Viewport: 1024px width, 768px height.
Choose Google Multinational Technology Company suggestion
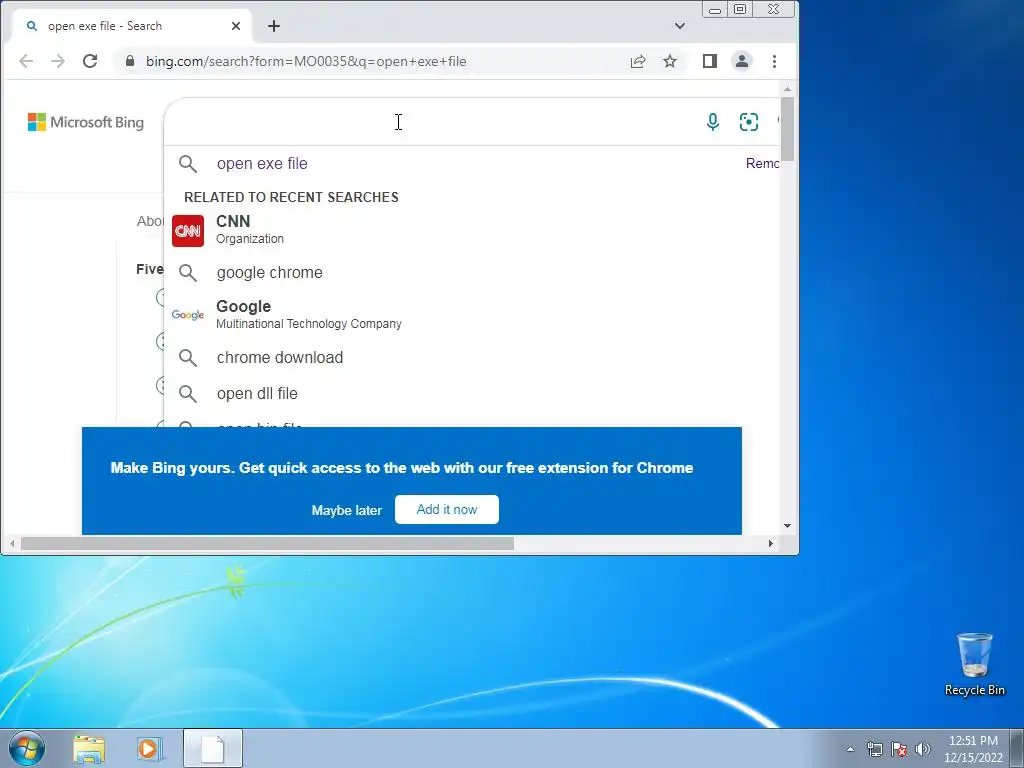472,315
